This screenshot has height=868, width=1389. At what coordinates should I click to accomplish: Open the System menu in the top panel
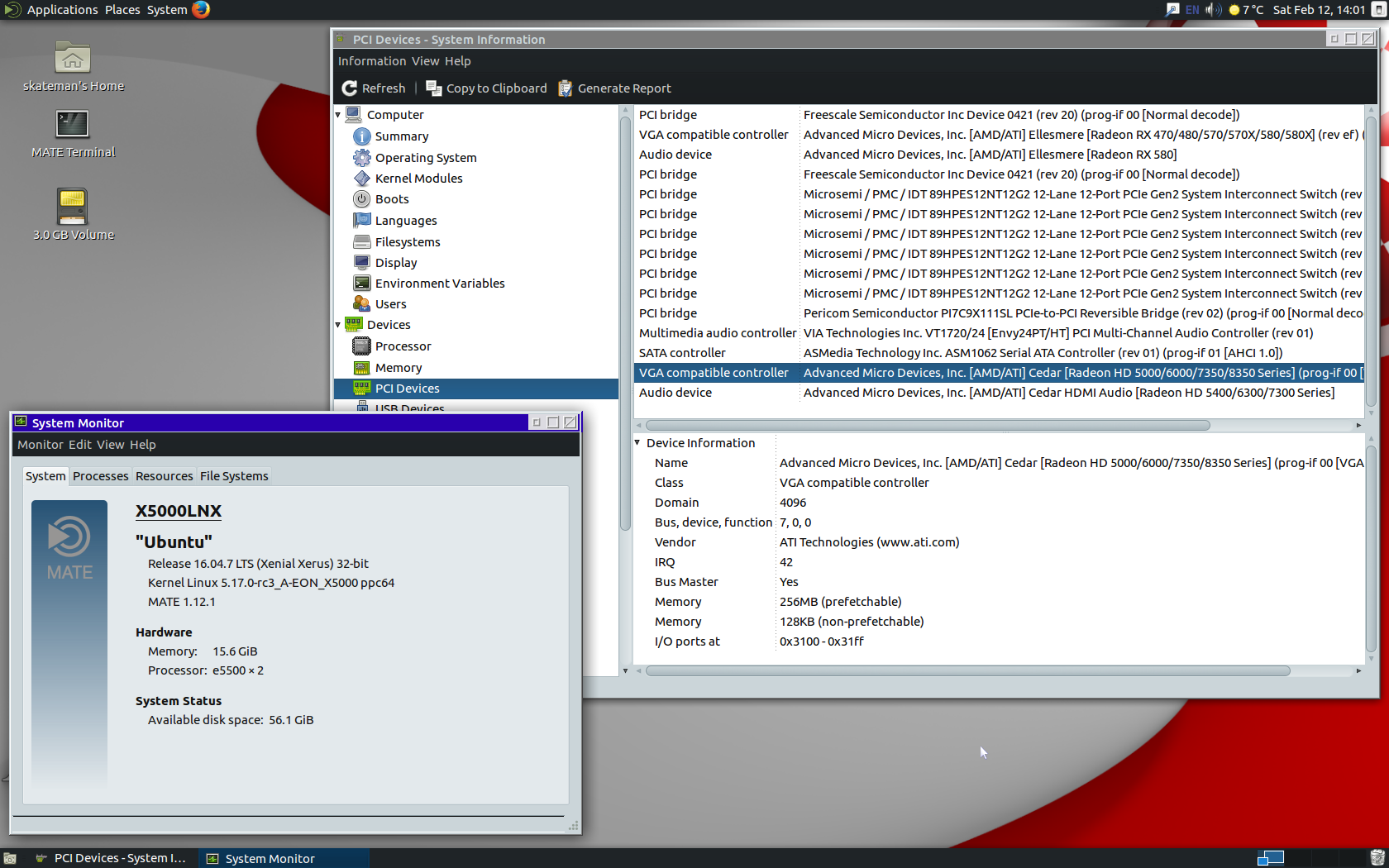[x=167, y=10]
